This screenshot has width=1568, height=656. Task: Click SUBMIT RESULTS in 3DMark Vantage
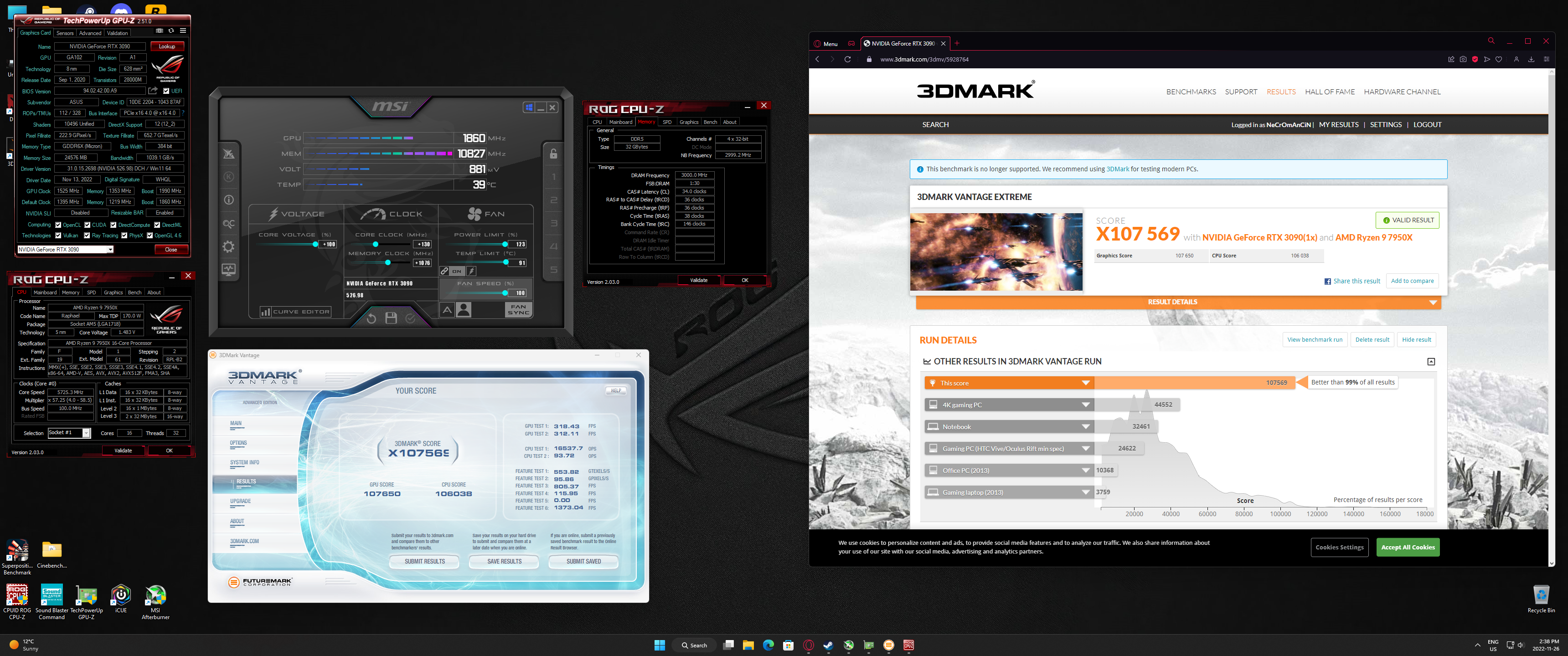(x=425, y=561)
